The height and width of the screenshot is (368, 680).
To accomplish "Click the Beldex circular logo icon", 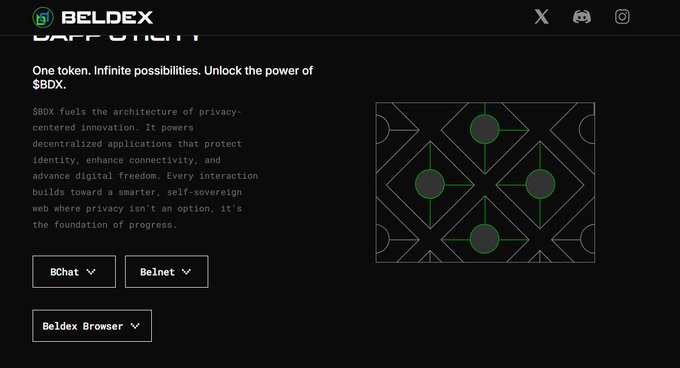I will pyautogui.click(x=43, y=17).
